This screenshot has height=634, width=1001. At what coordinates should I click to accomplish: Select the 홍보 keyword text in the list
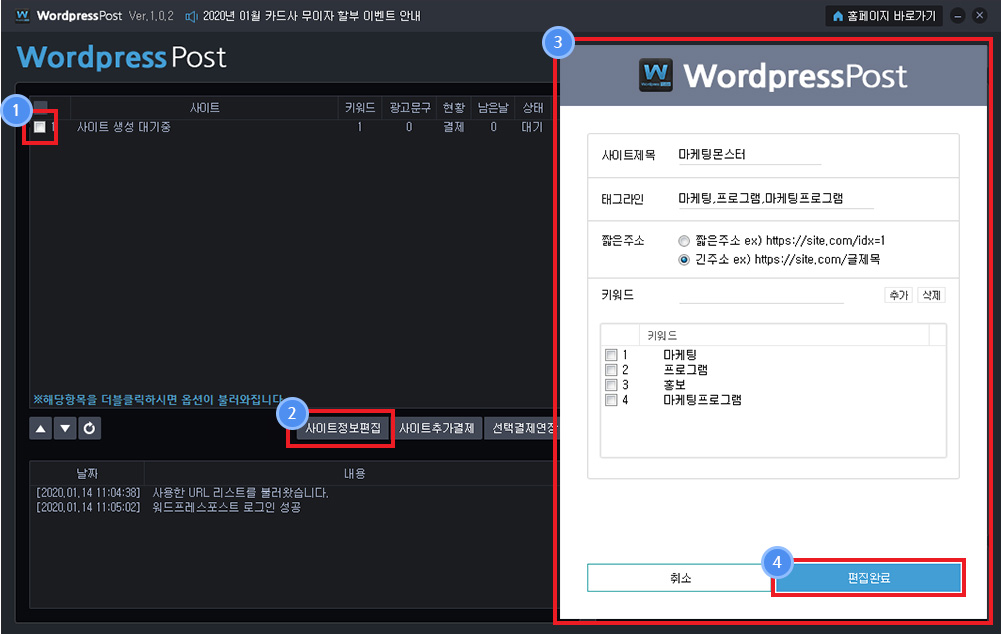coord(674,385)
